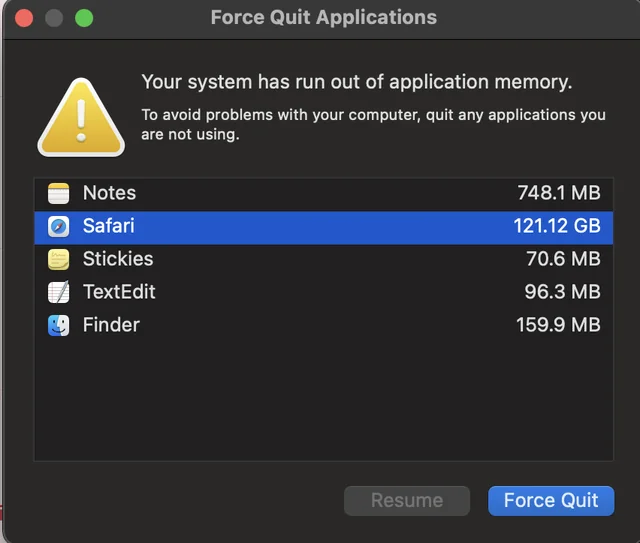Choose Stickies in the application list

(x=118, y=259)
